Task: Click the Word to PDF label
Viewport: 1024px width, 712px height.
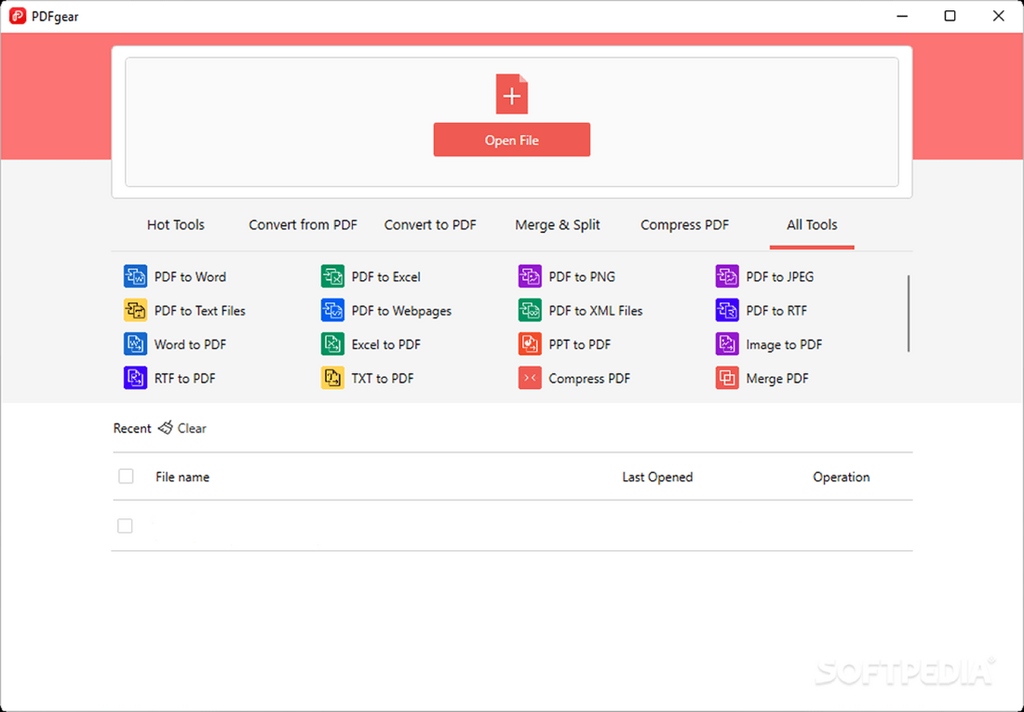Action: (190, 344)
